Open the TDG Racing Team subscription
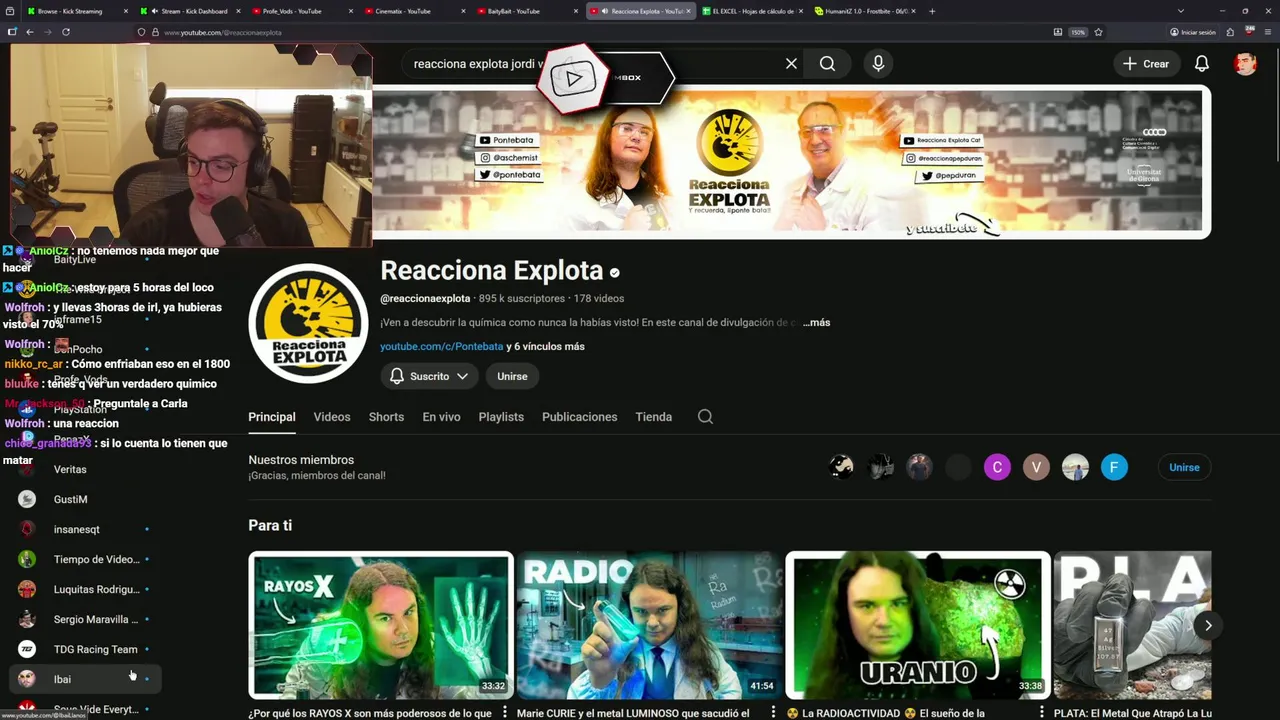This screenshot has height=720, width=1280. tap(85, 649)
